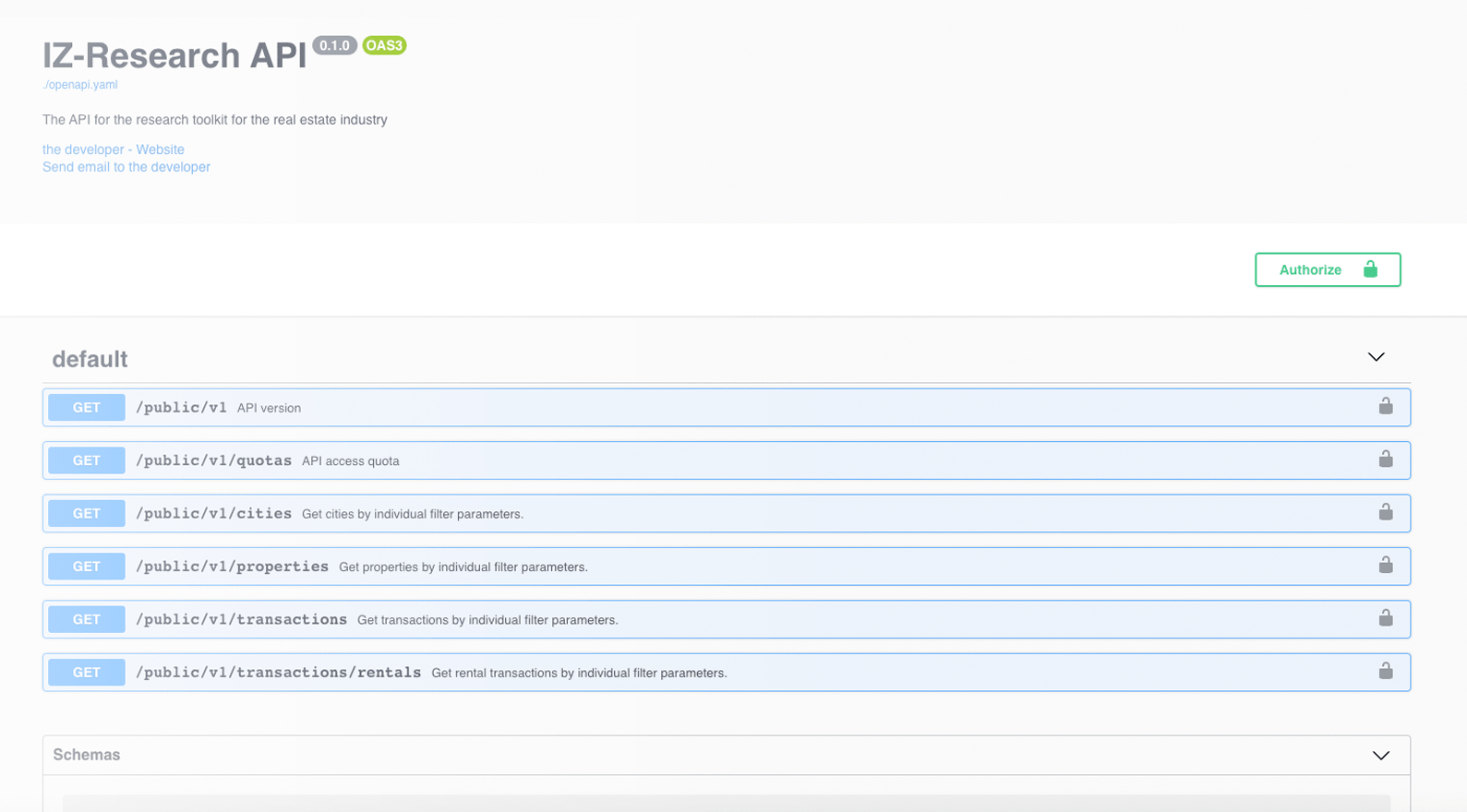The image size is (1467, 812).
Task: Click the IZ-Research API title
Action: pos(174,55)
